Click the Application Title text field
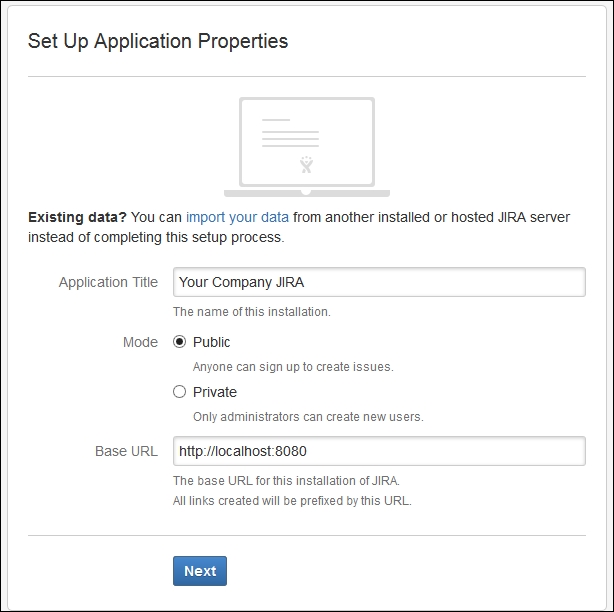 tap(378, 282)
